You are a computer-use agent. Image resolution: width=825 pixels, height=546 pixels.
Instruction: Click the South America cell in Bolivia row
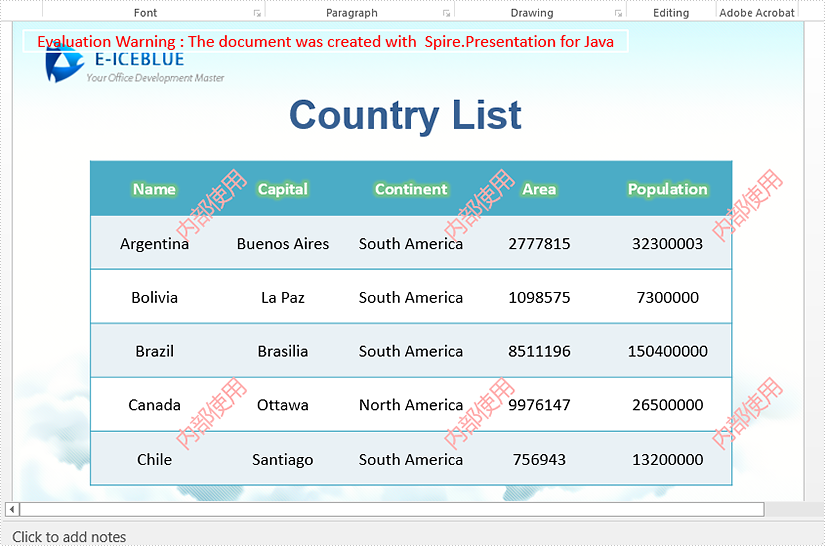[411, 297]
